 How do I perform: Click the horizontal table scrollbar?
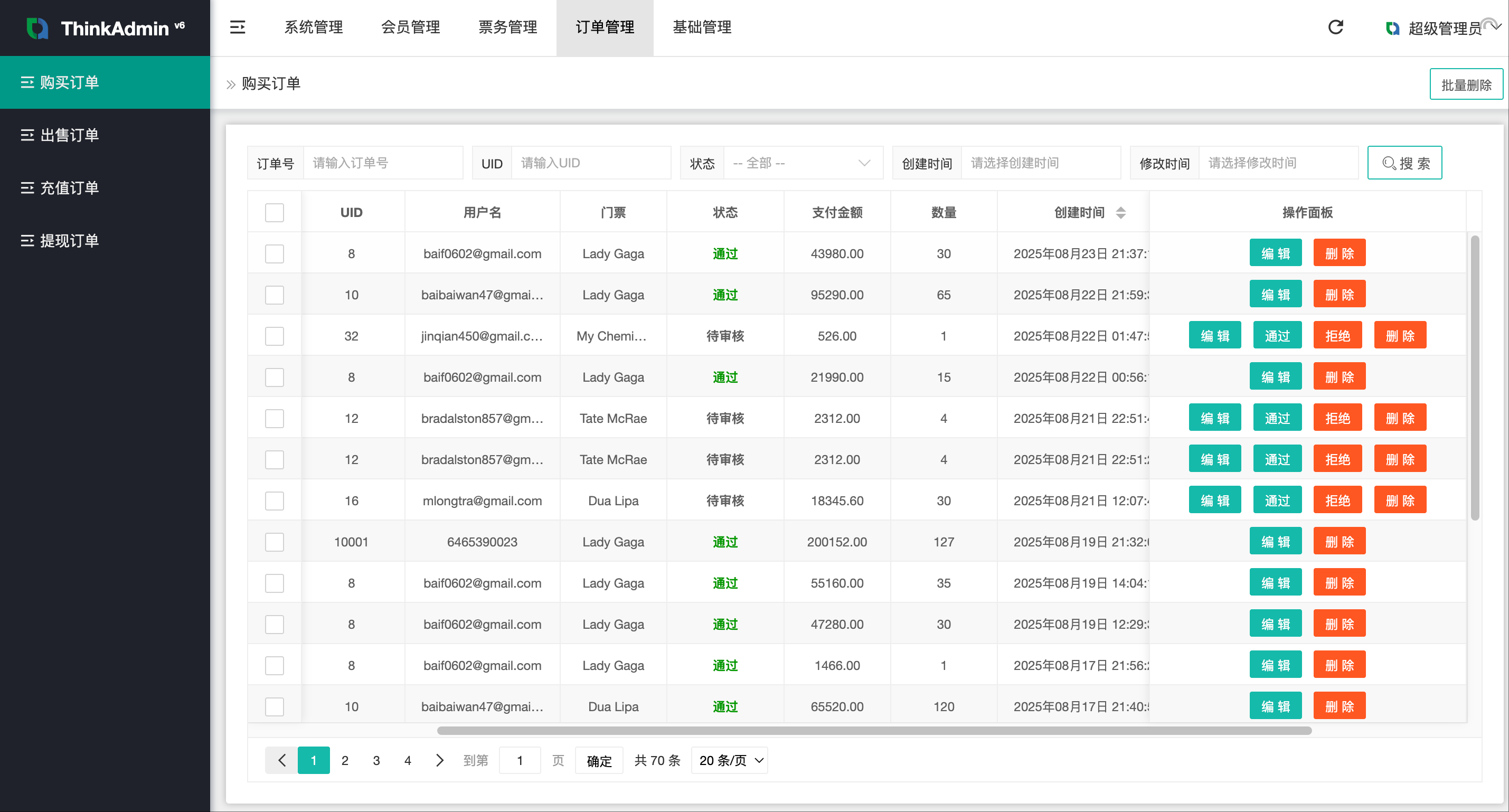click(x=873, y=730)
